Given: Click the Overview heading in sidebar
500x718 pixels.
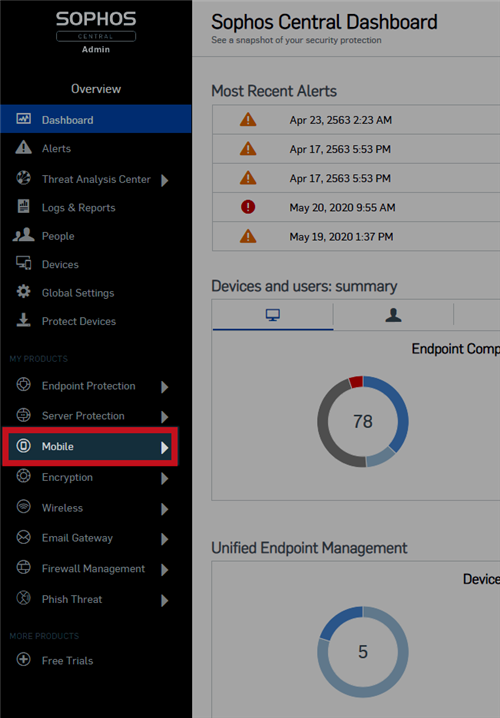Looking at the screenshot, I should [96, 88].
